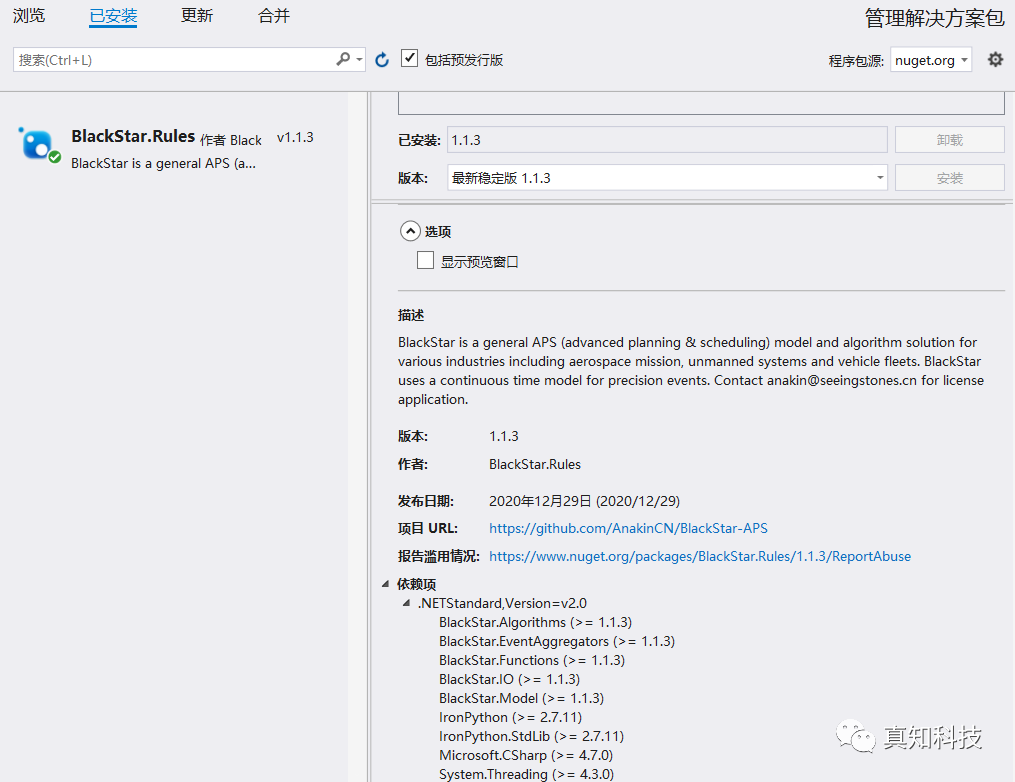
Task: Click the v1.1.3 version label in list
Action: (x=295, y=137)
